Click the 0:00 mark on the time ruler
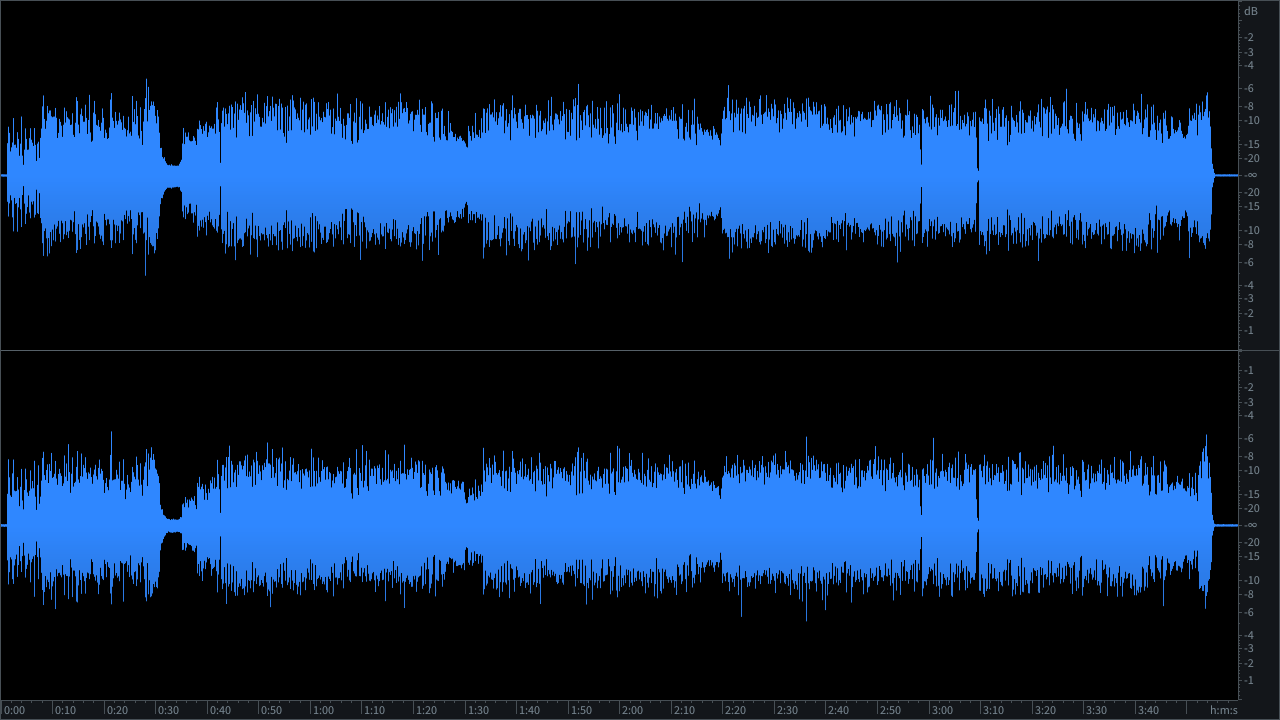The width and height of the screenshot is (1280, 720). click(x=14, y=710)
